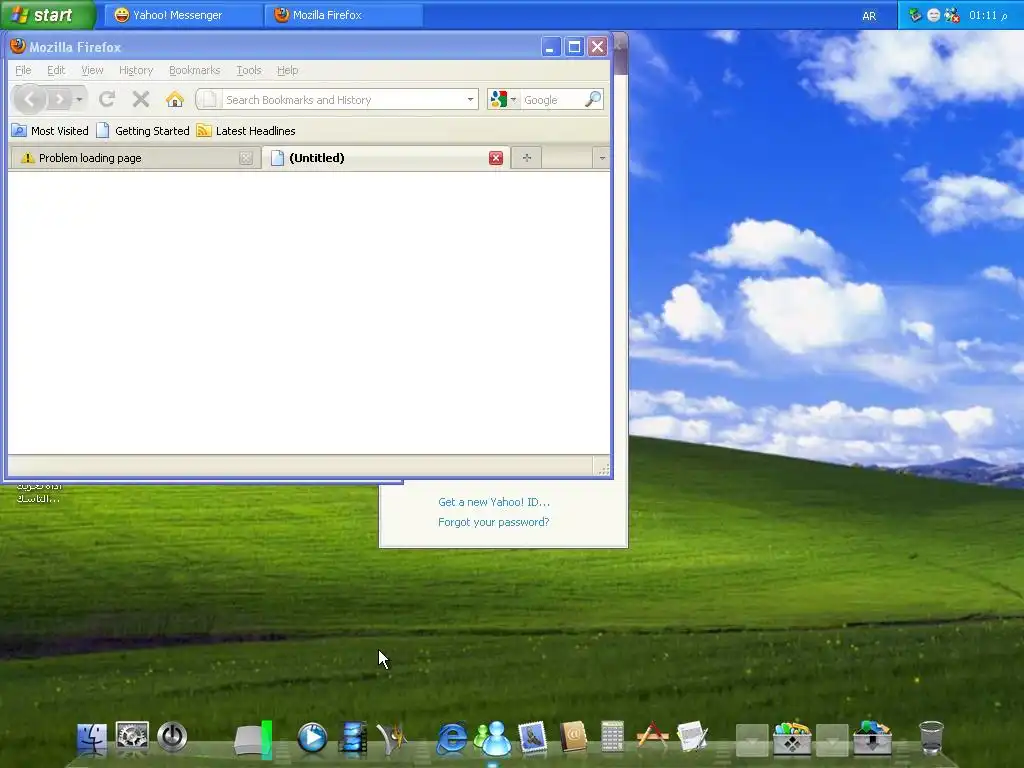Reload the page with the refresh icon

point(107,99)
